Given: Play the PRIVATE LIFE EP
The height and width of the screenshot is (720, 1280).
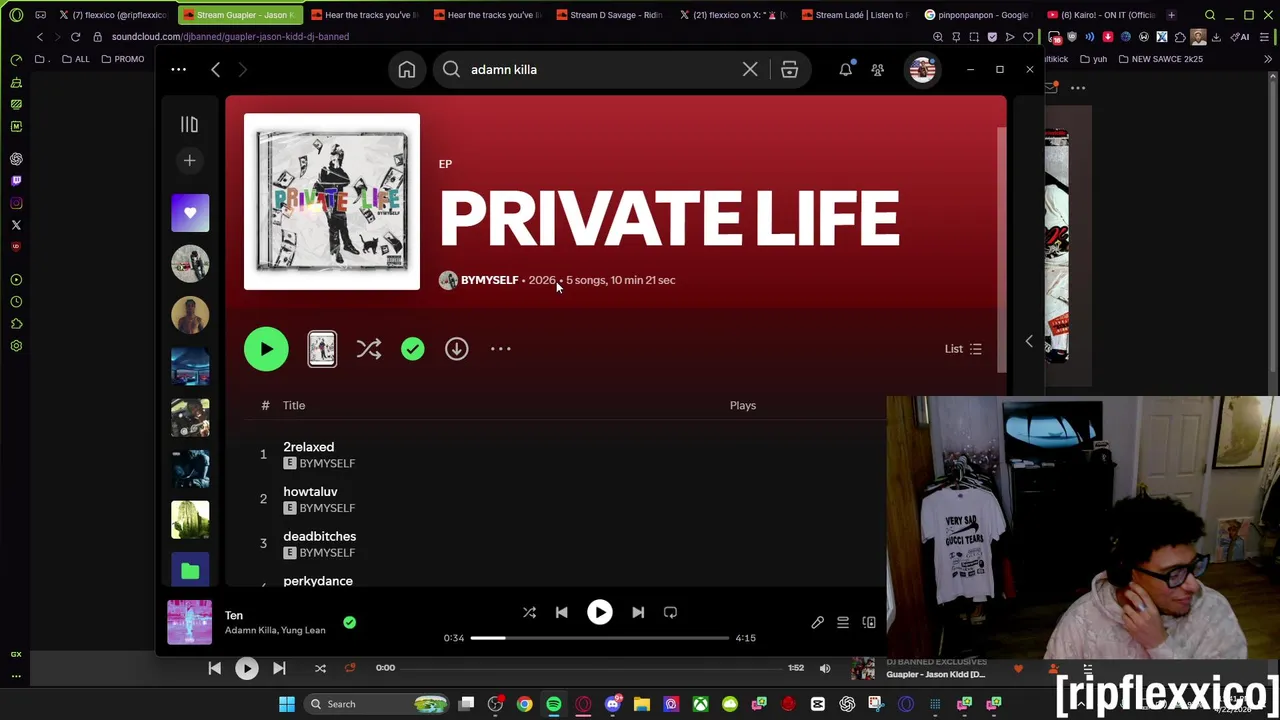Looking at the screenshot, I should pyautogui.click(x=266, y=349).
